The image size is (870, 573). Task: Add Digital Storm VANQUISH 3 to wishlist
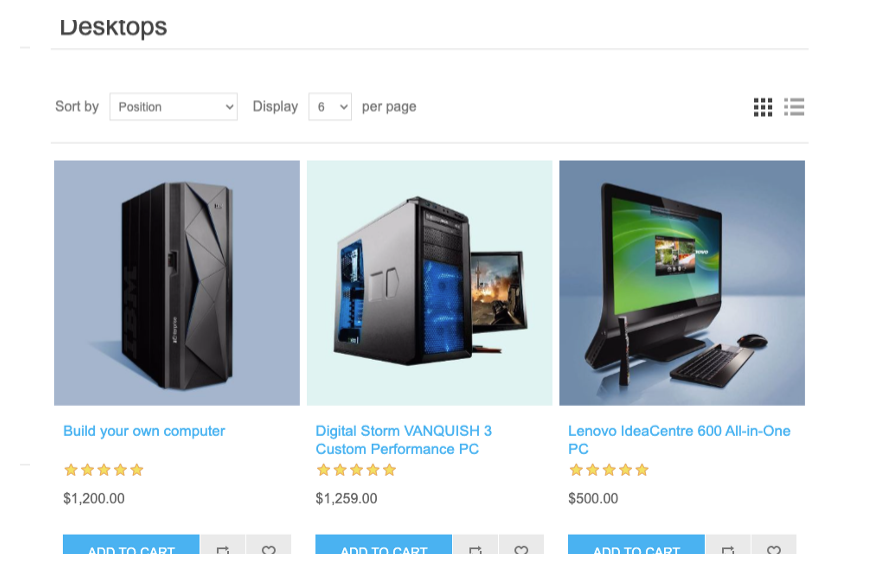click(x=521, y=544)
